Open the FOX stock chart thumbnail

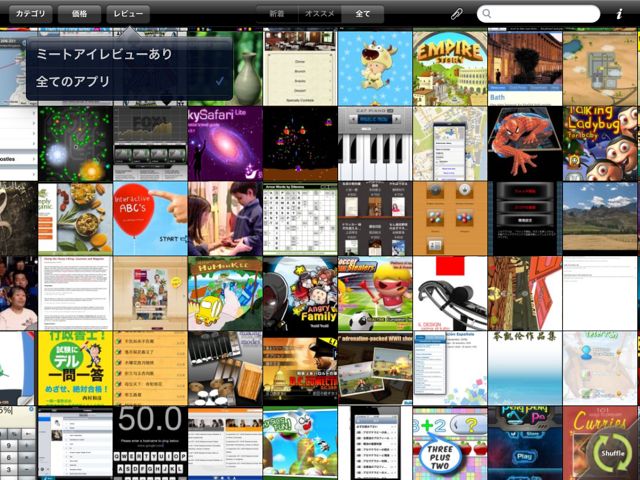pyautogui.click(x=150, y=144)
